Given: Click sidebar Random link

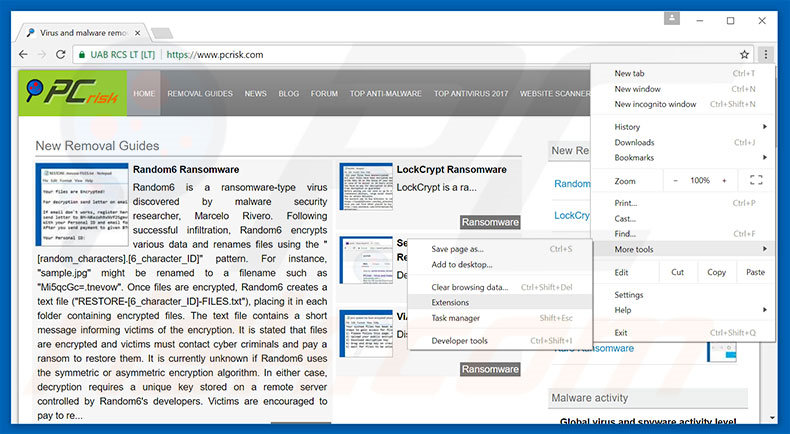Looking at the screenshot, I should coord(572,183).
